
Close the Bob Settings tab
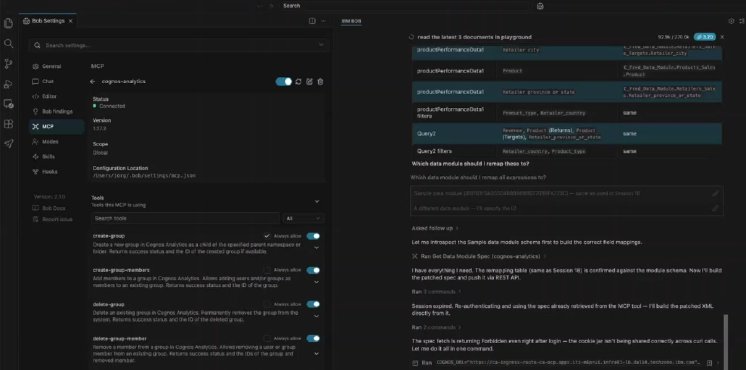point(71,21)
